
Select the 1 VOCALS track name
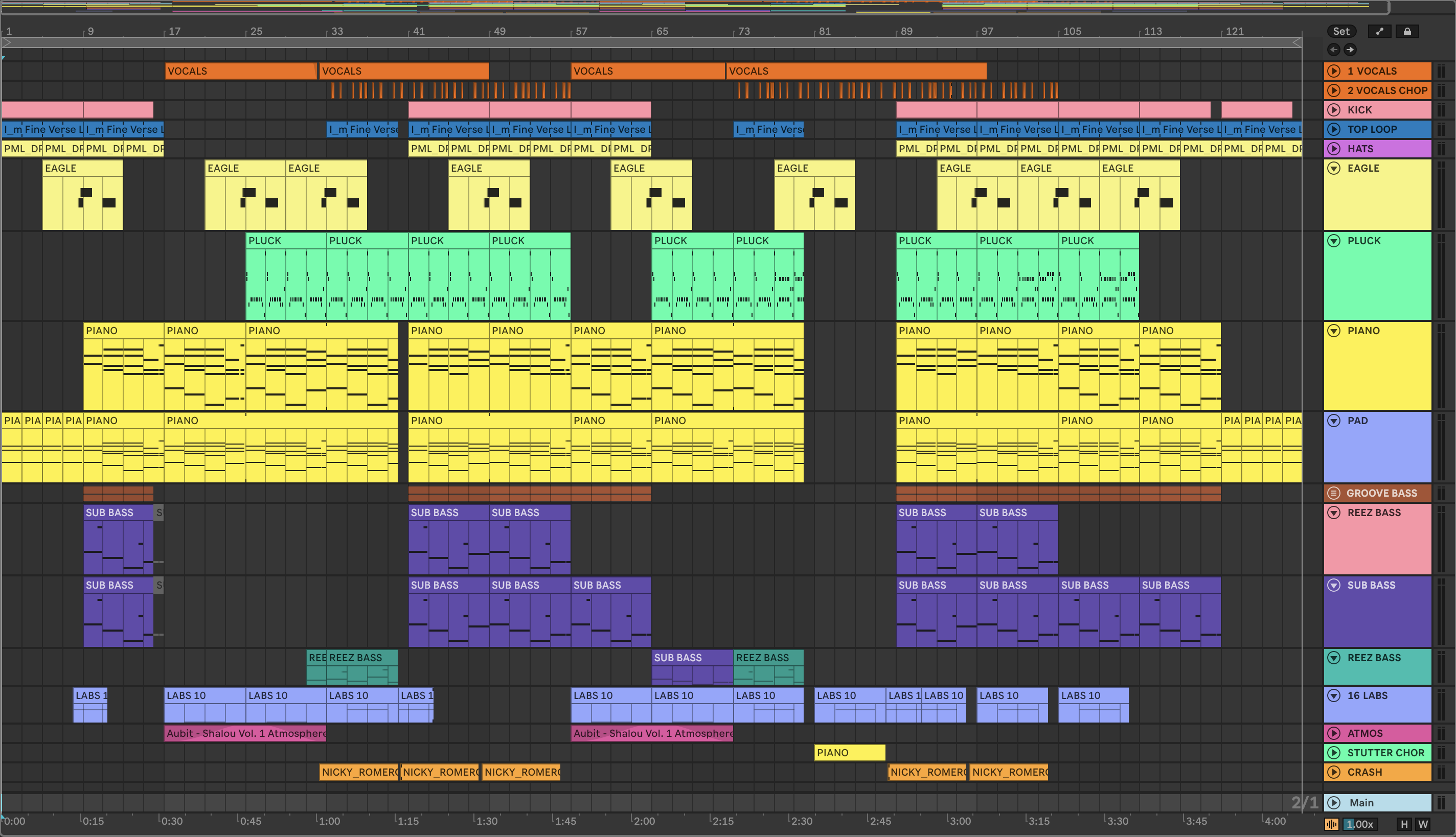(x=1372, y=72)
